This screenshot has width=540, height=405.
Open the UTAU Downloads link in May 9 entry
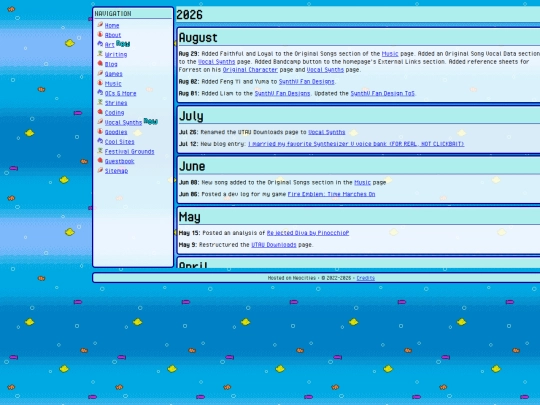274,245
